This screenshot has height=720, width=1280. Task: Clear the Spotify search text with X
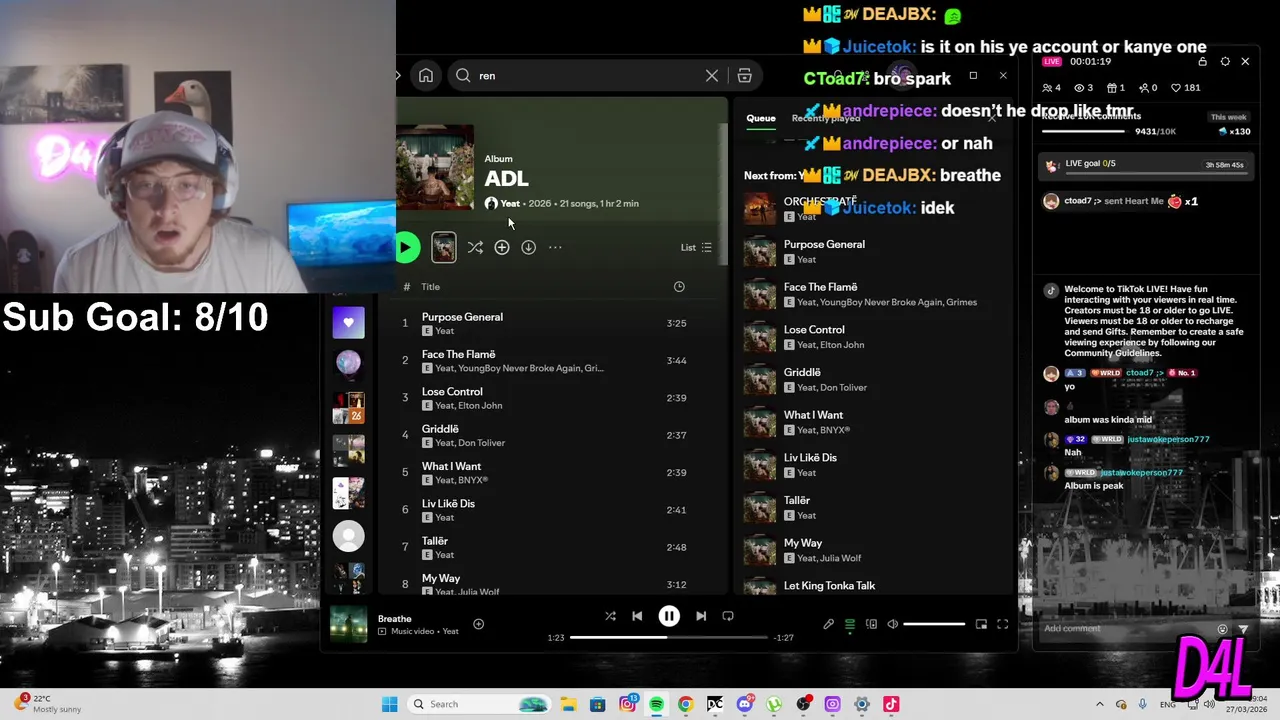[x=712, y=76]
